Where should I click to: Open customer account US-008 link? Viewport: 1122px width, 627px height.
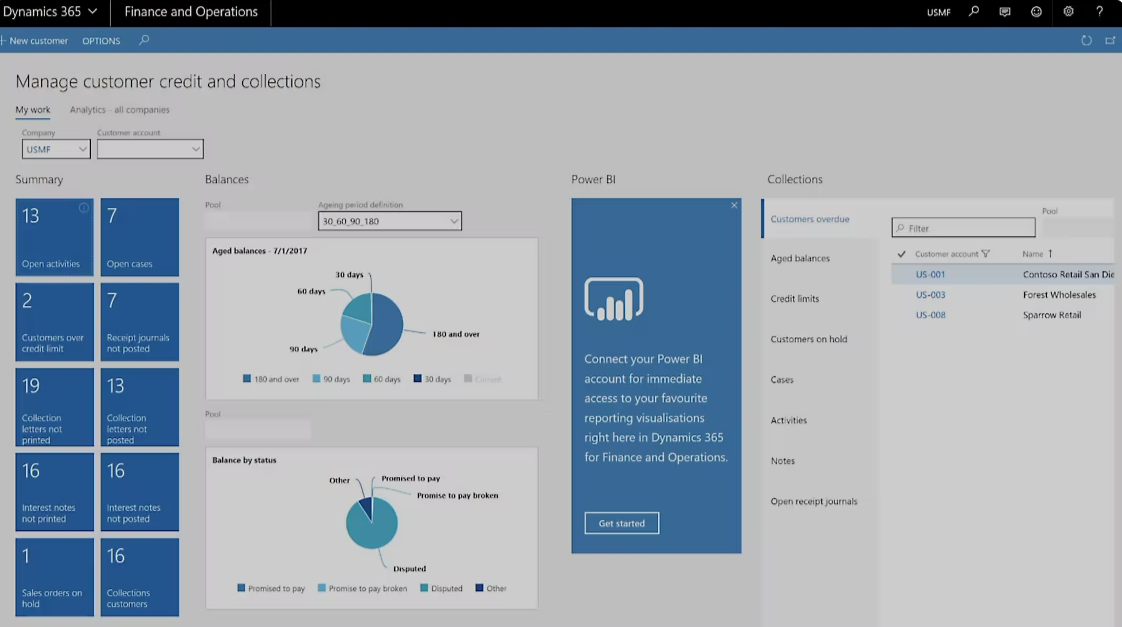coord(930,315)
